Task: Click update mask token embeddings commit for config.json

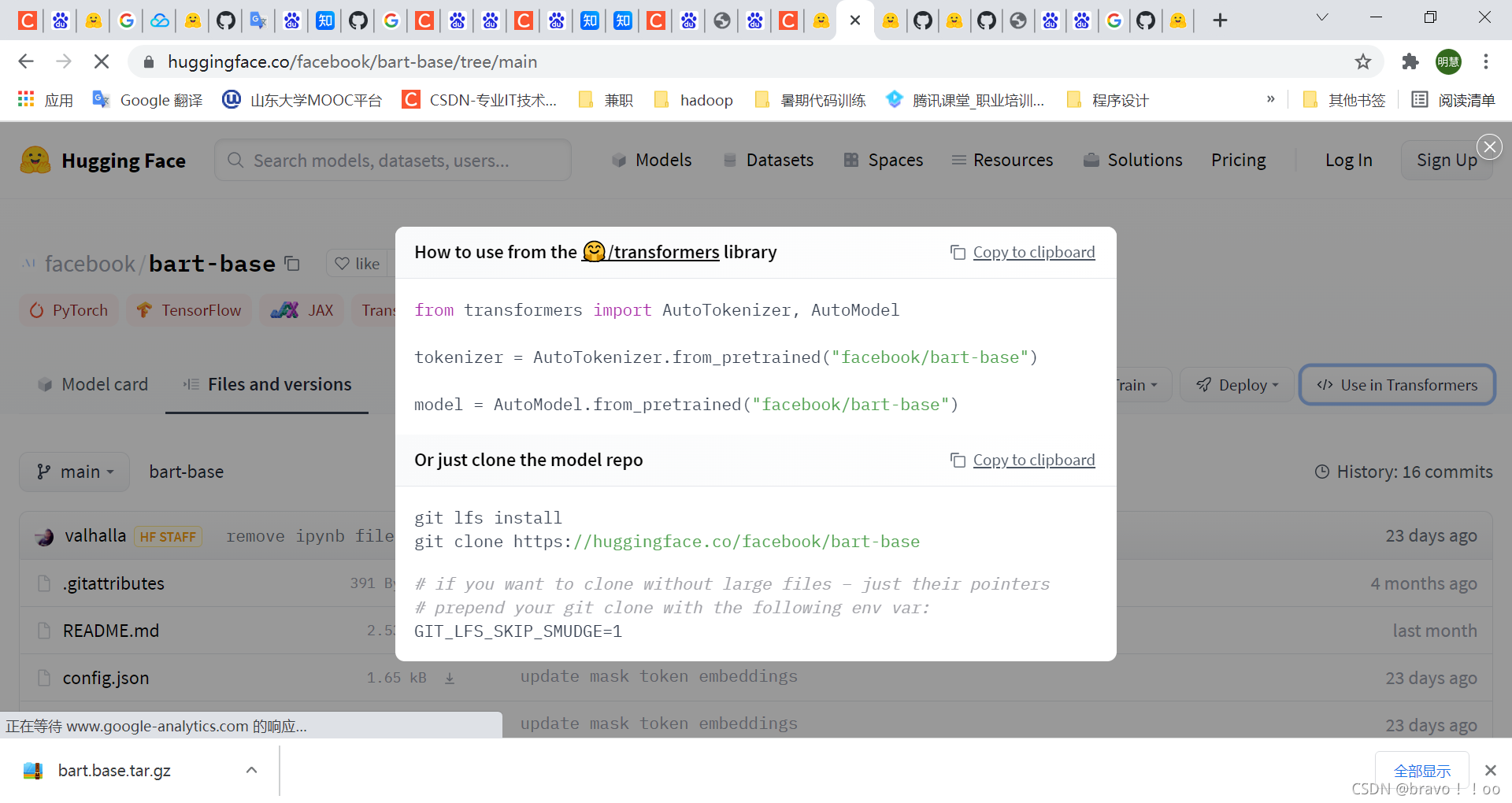Action: [659, 676]
